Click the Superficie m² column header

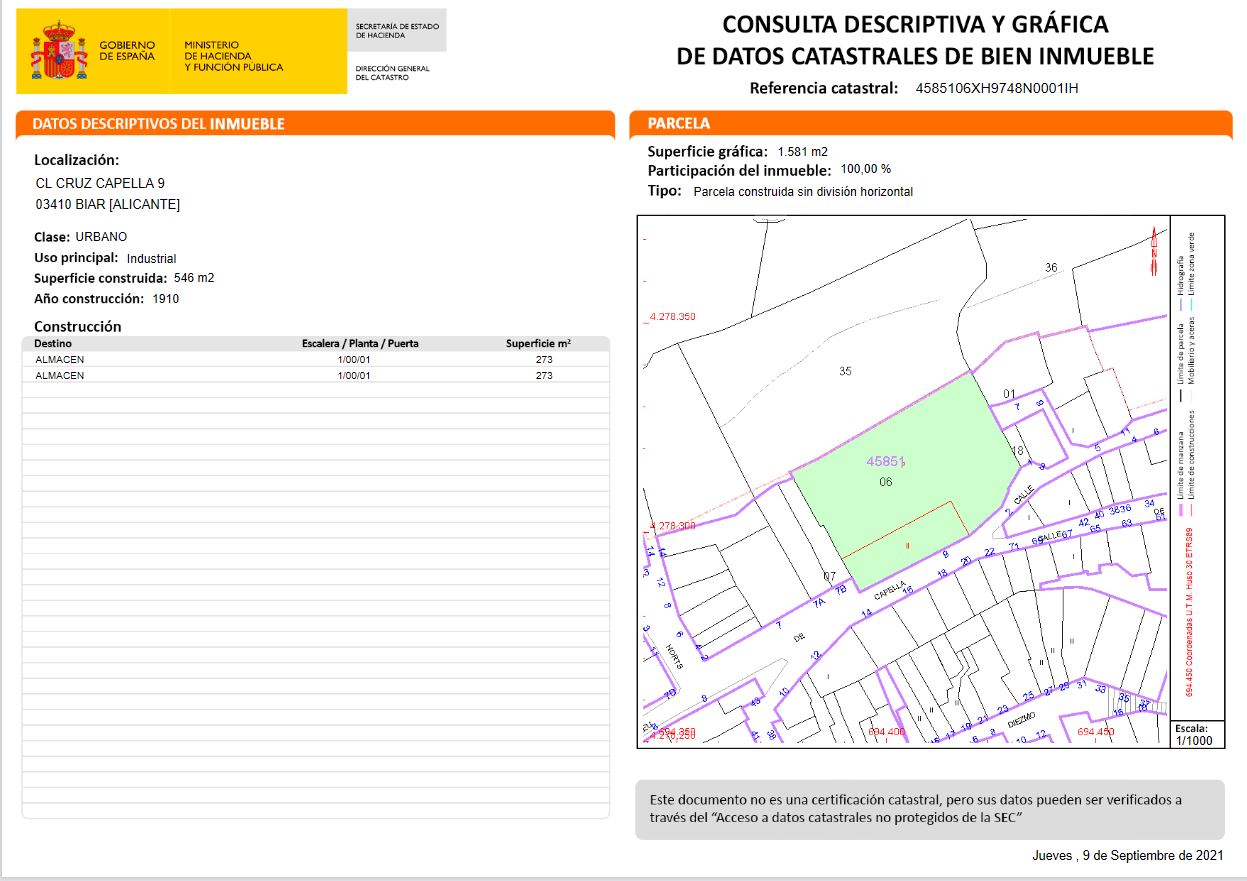pos(538,343)
